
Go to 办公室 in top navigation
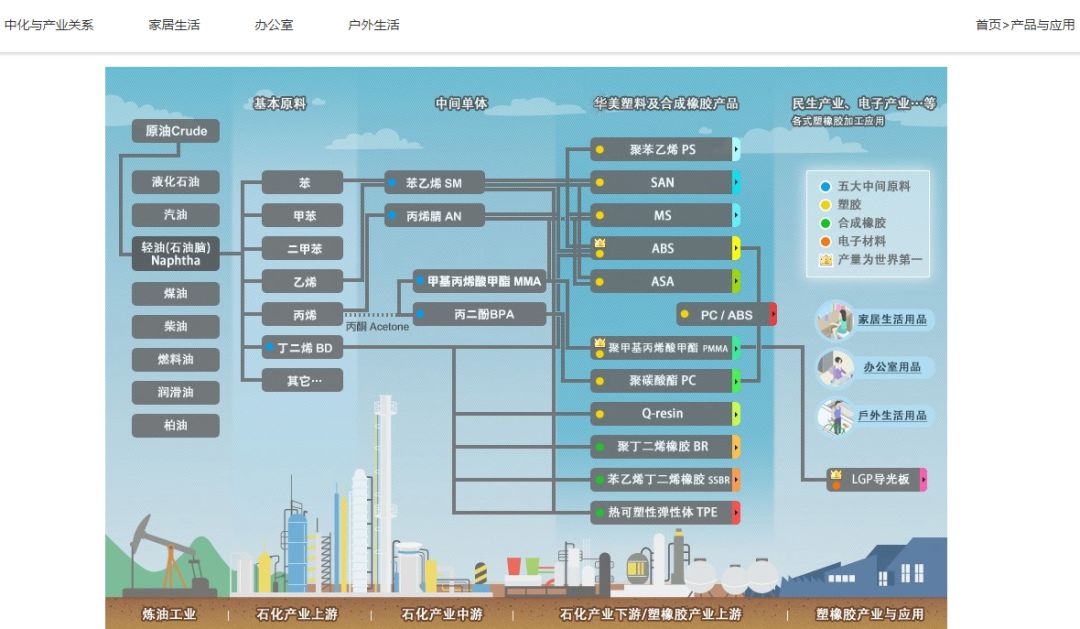click(274, 25)
